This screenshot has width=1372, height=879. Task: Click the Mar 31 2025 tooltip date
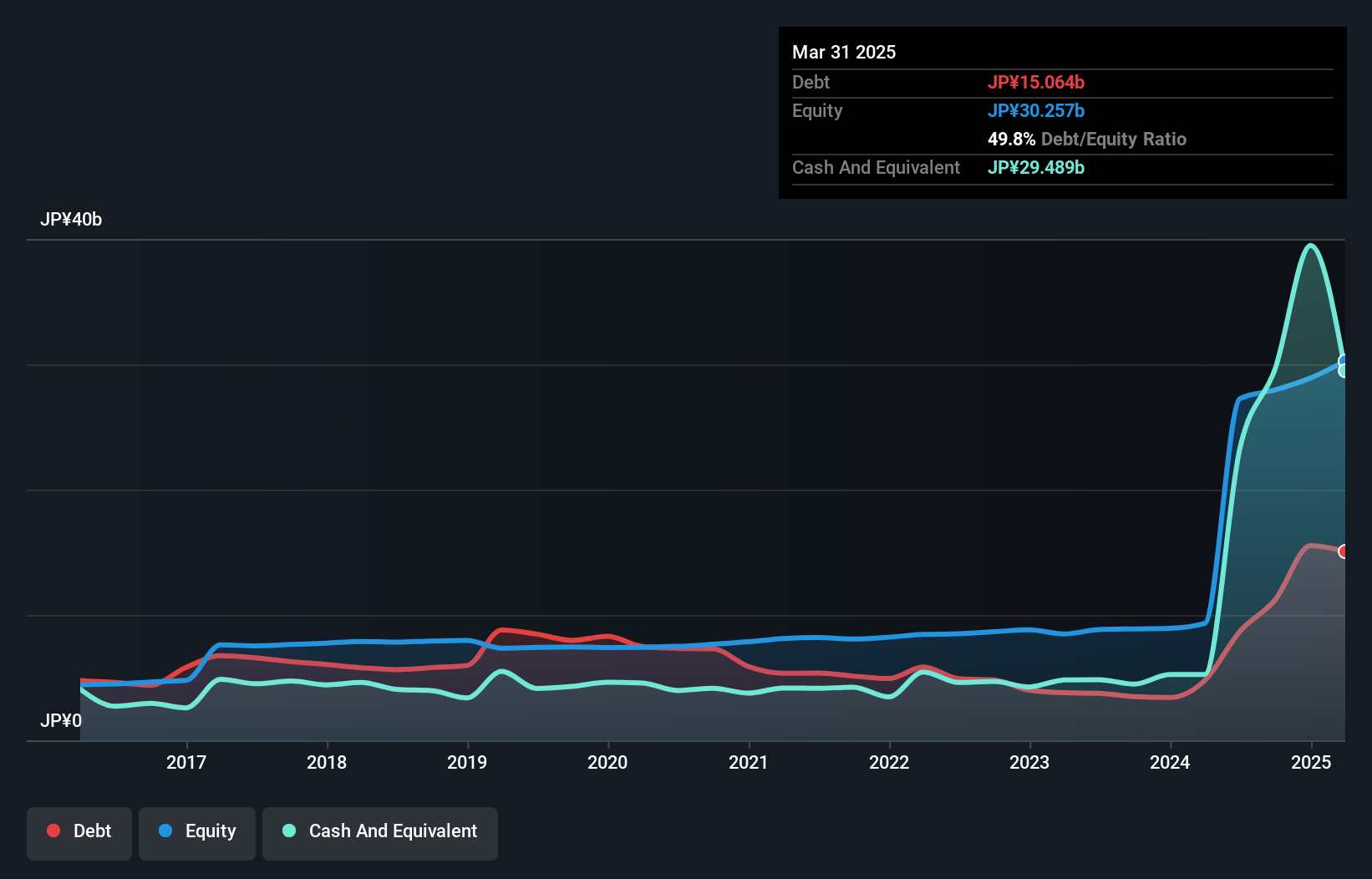(844, 52)
